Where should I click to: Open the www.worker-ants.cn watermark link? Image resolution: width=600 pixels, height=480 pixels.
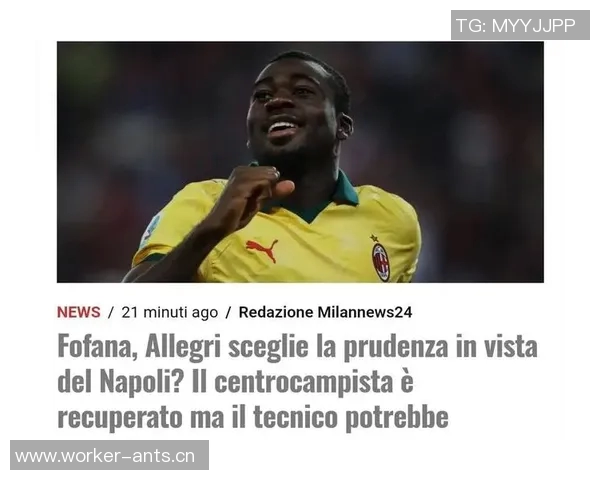click(x=109, y=455)
